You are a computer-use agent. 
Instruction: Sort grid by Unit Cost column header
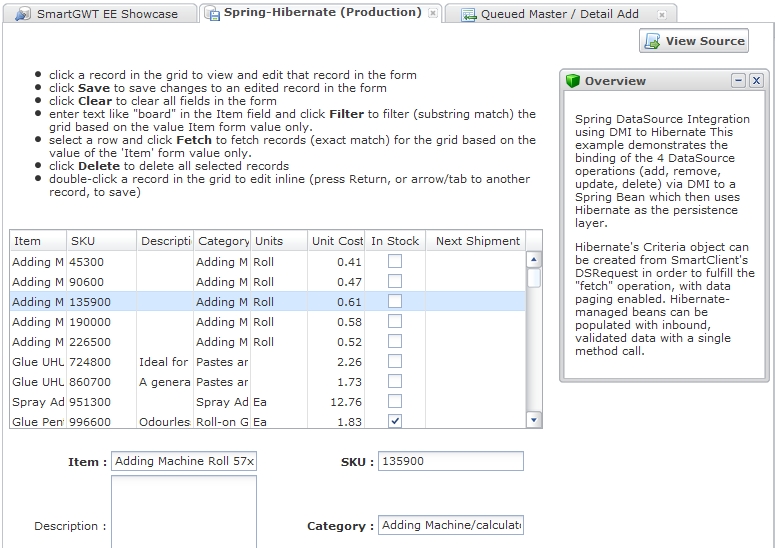pos(337,241)
